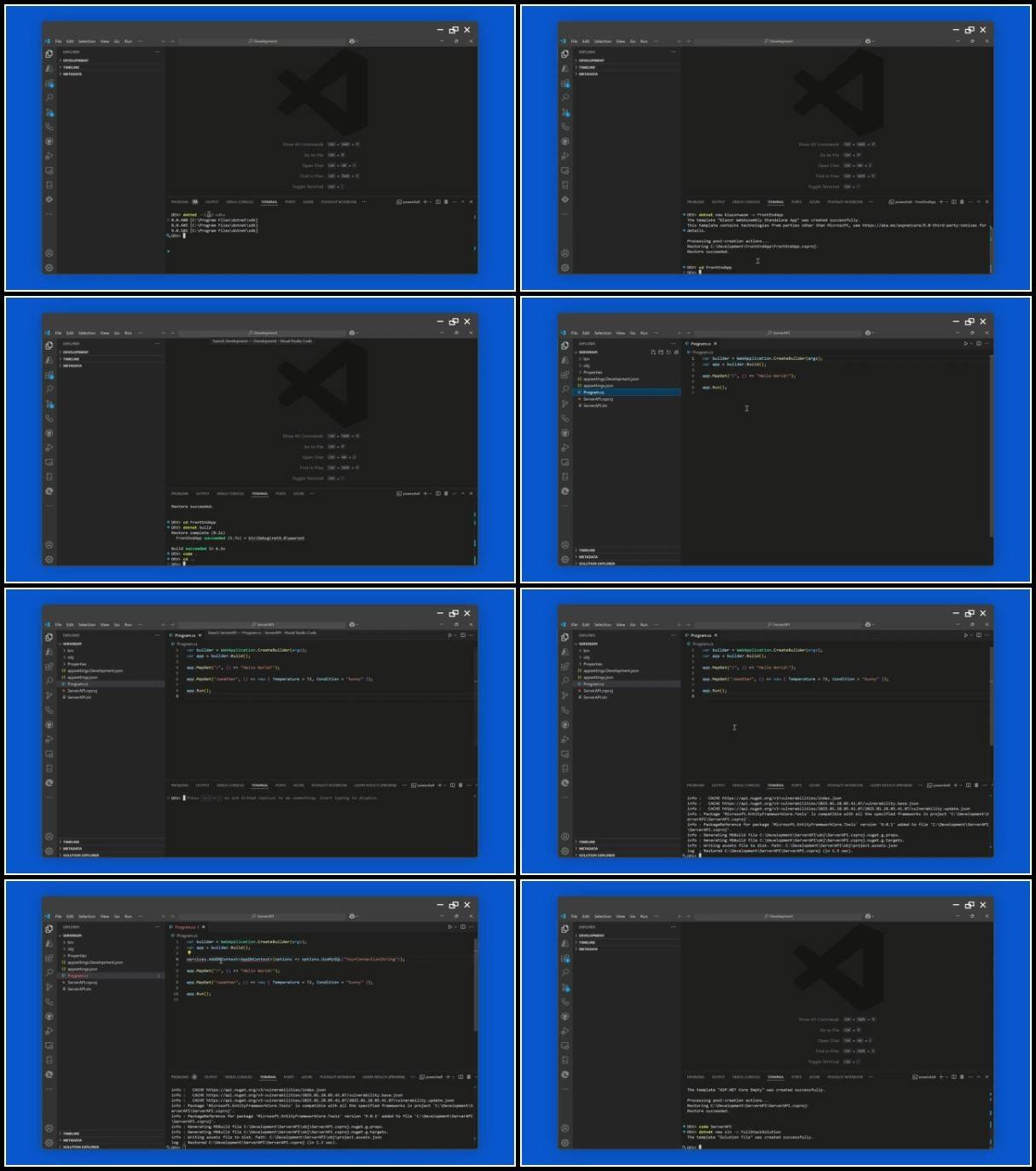The image size is (1036, 1171).
Task: Click Manage gear in the dotnet --list-sdks window
Action: [x=49, y=268]
